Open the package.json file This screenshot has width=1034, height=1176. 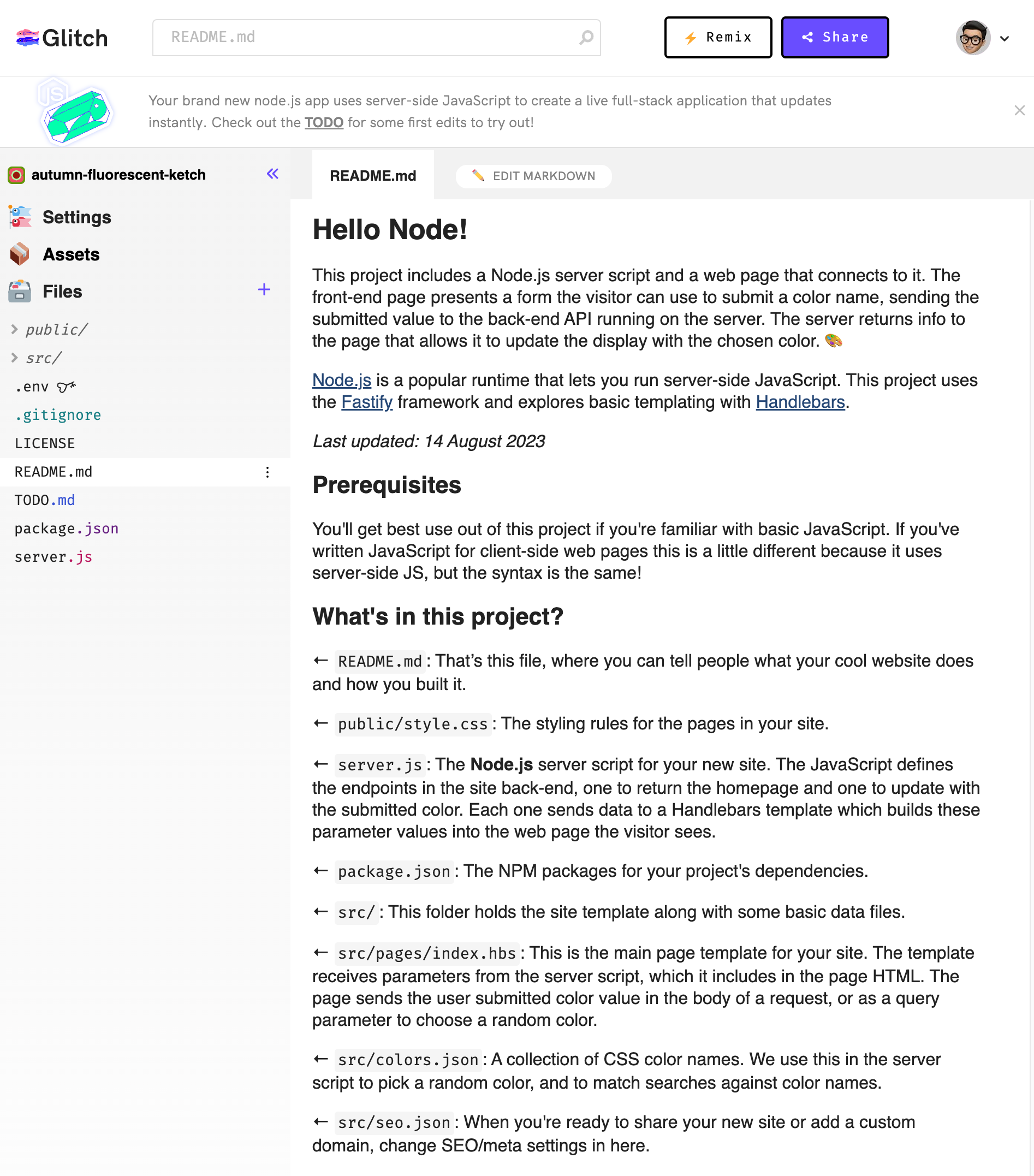point(67,528)
